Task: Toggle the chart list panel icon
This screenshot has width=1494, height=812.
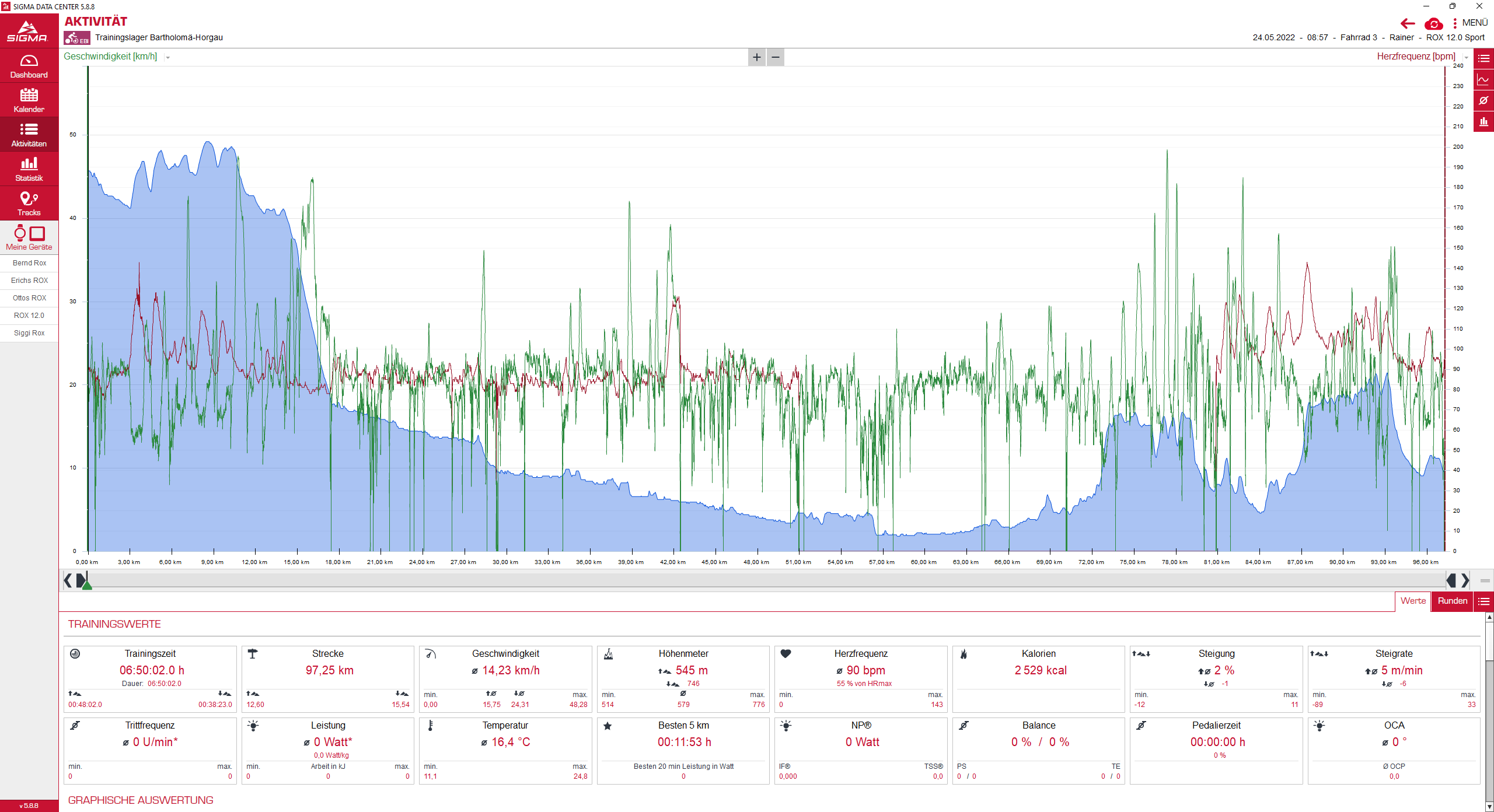Action: [x=1483, y=58]
